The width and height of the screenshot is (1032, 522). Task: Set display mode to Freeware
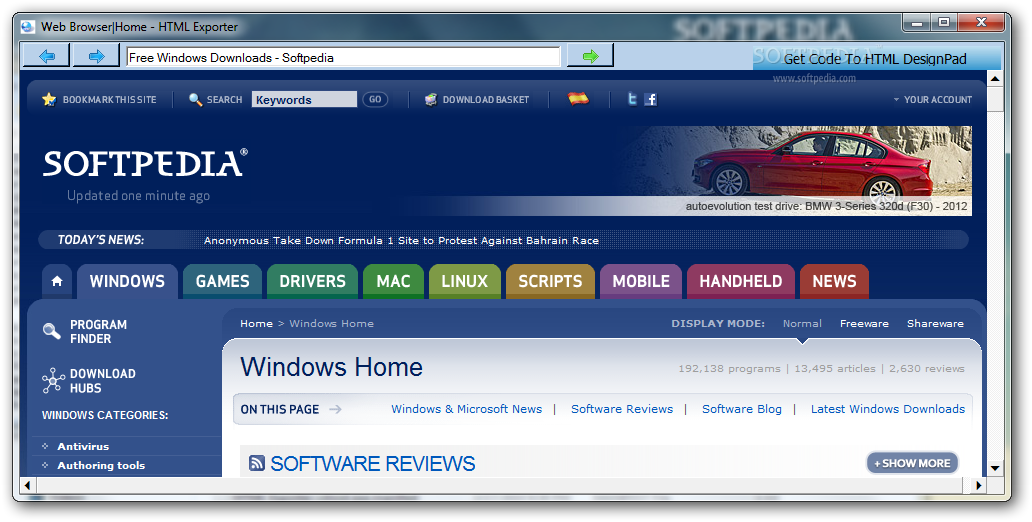864,323
